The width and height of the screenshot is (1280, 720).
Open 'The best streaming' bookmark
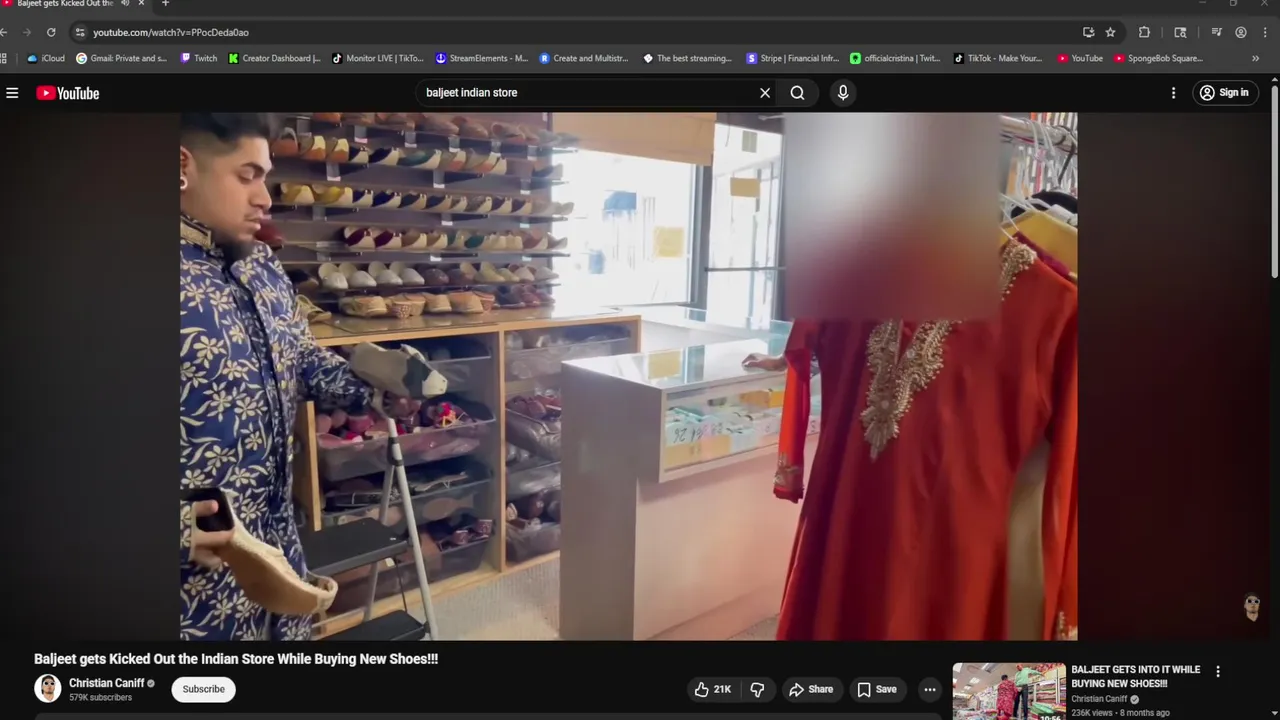(687, 58)
